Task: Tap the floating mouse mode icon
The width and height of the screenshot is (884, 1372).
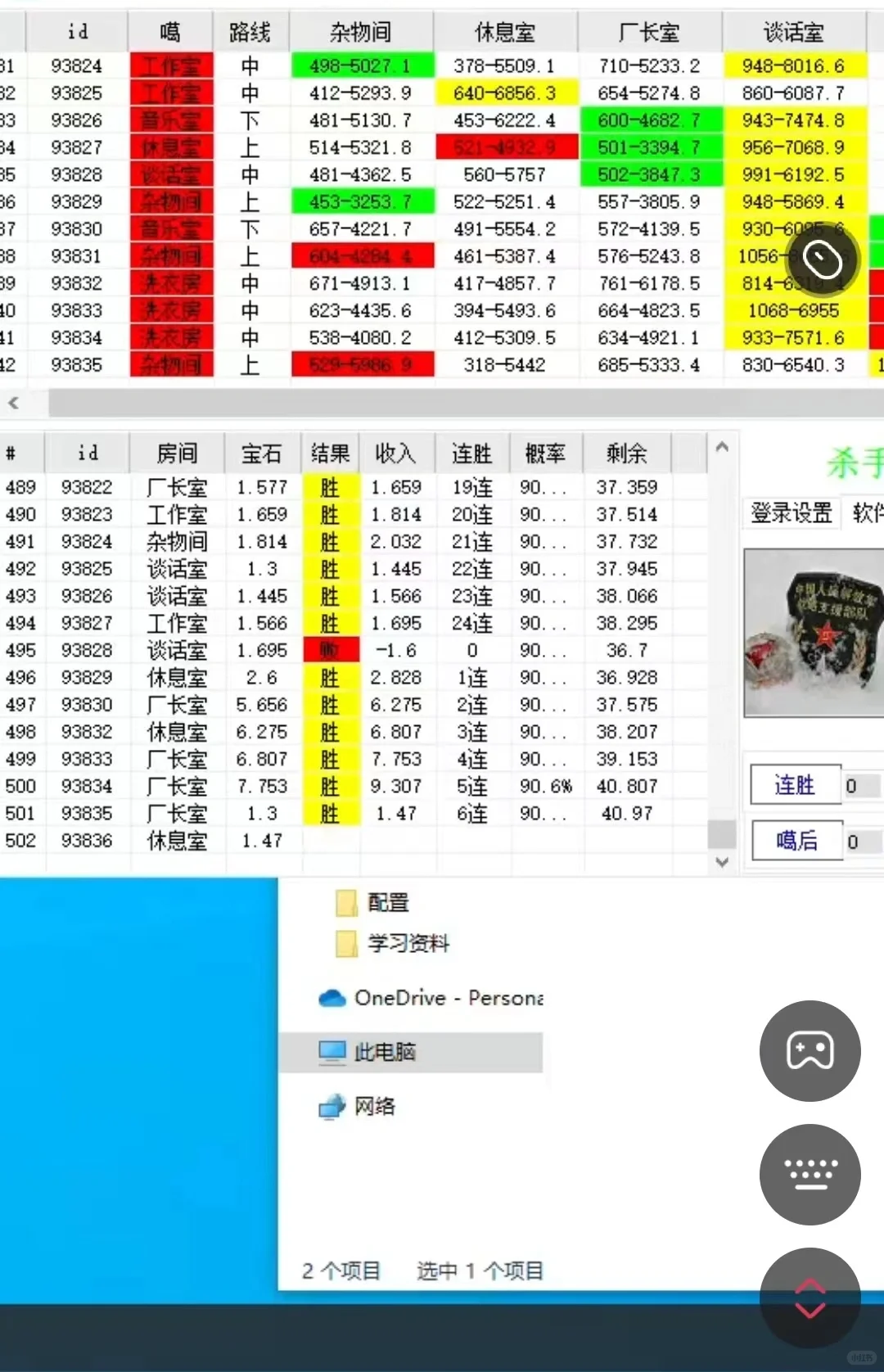Action: point(821,260)
